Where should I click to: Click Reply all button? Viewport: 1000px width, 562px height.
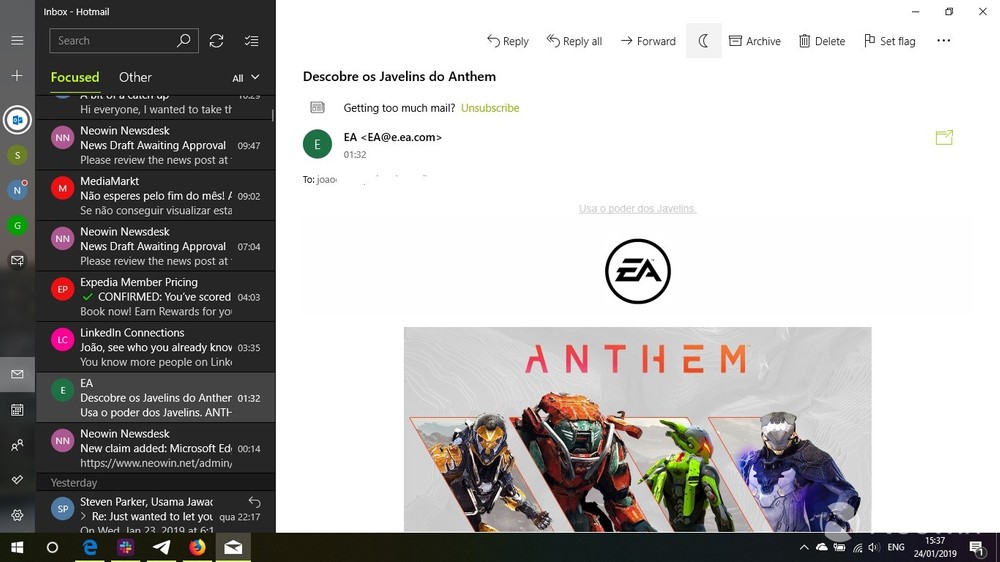coord(574,41)
